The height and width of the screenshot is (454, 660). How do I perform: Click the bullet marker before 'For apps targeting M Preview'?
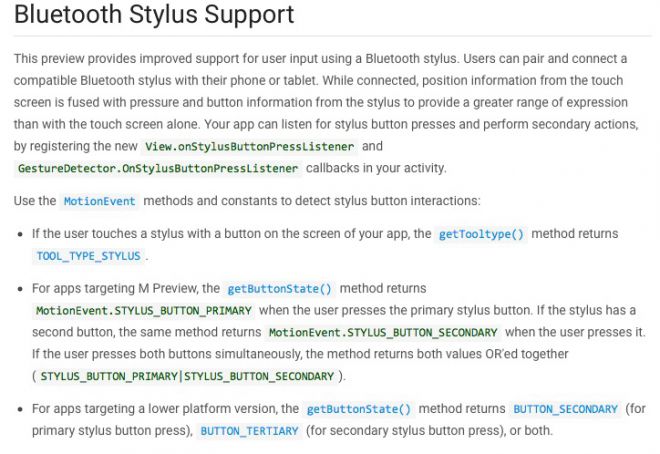20,289
